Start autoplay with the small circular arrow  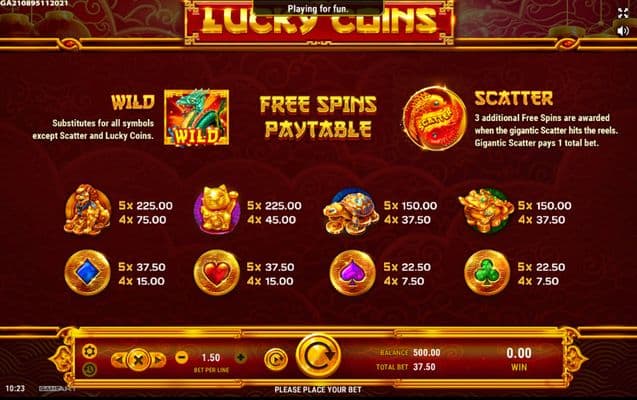[x=276, y=360]
